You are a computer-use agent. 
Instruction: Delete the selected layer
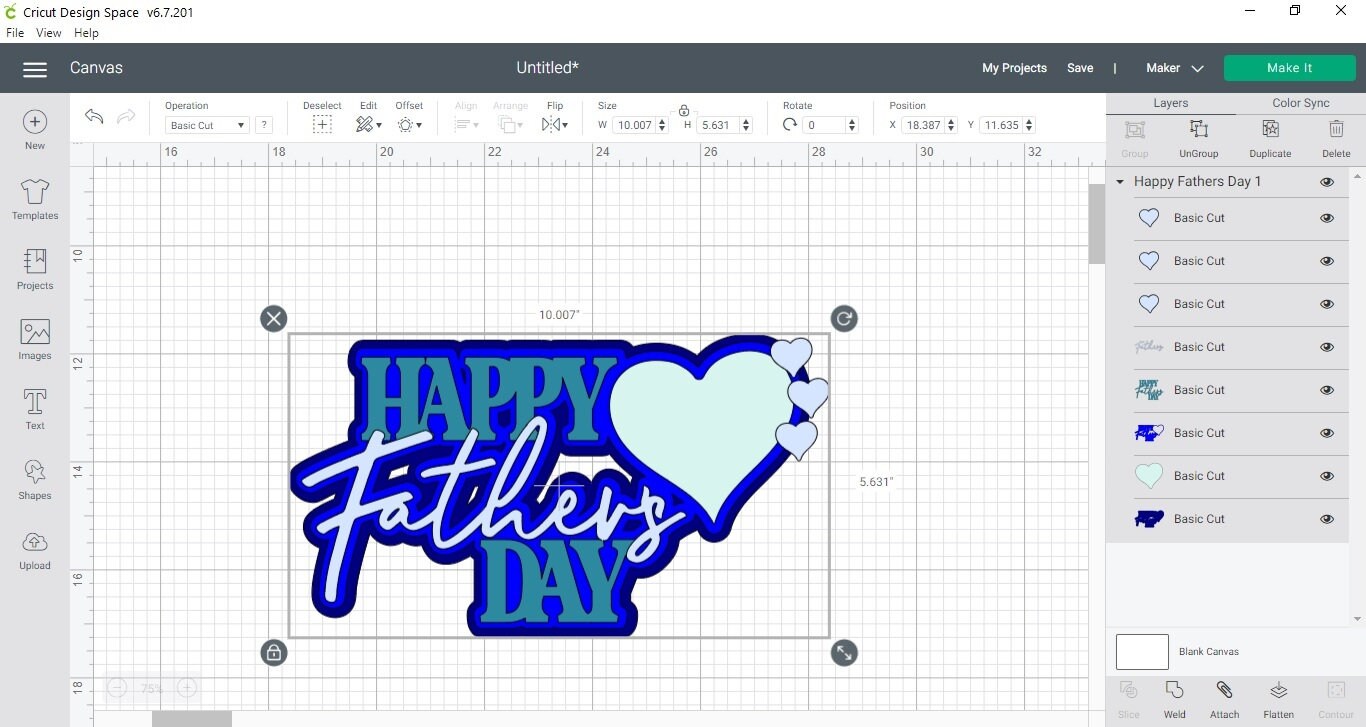pos(1336,130)
